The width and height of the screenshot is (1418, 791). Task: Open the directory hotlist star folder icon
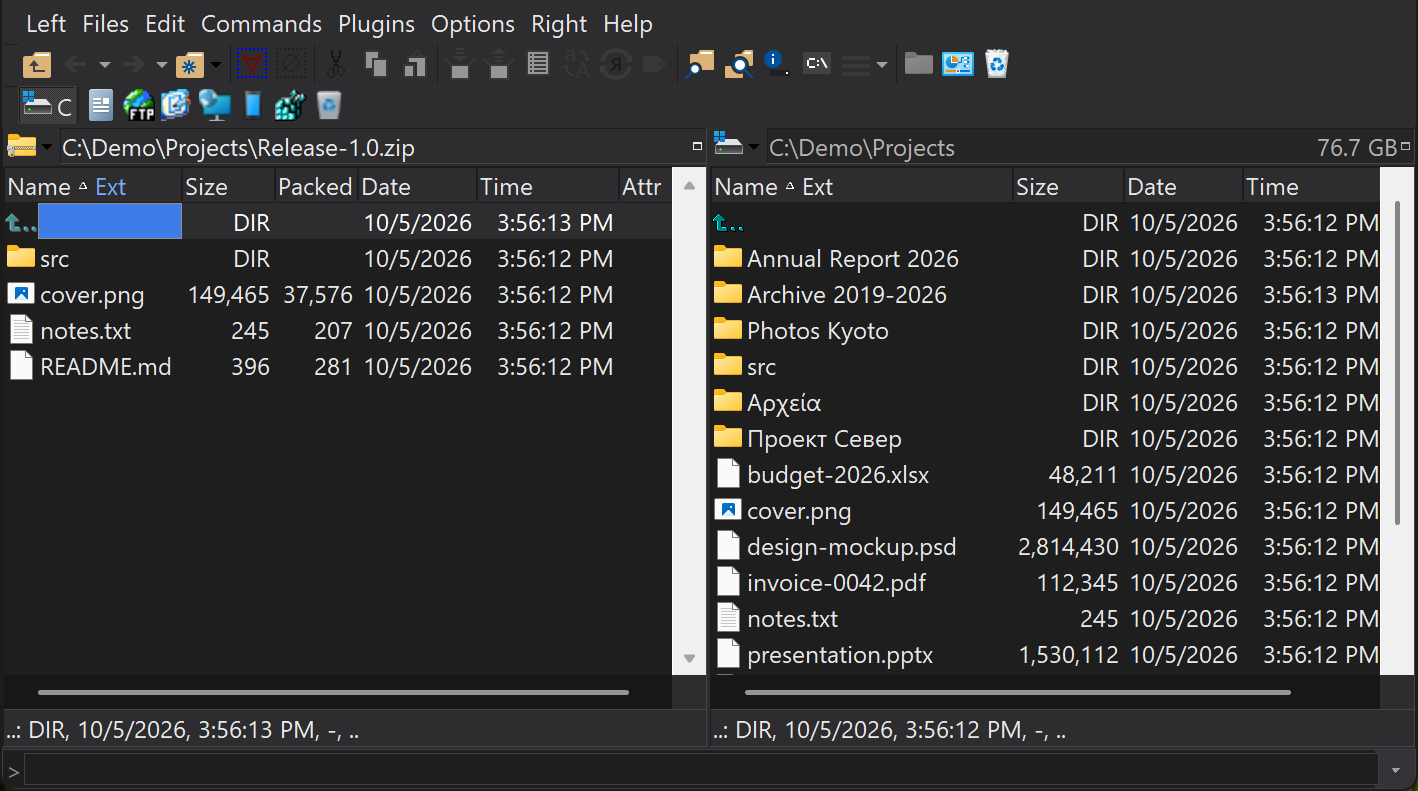click(189, 65)
